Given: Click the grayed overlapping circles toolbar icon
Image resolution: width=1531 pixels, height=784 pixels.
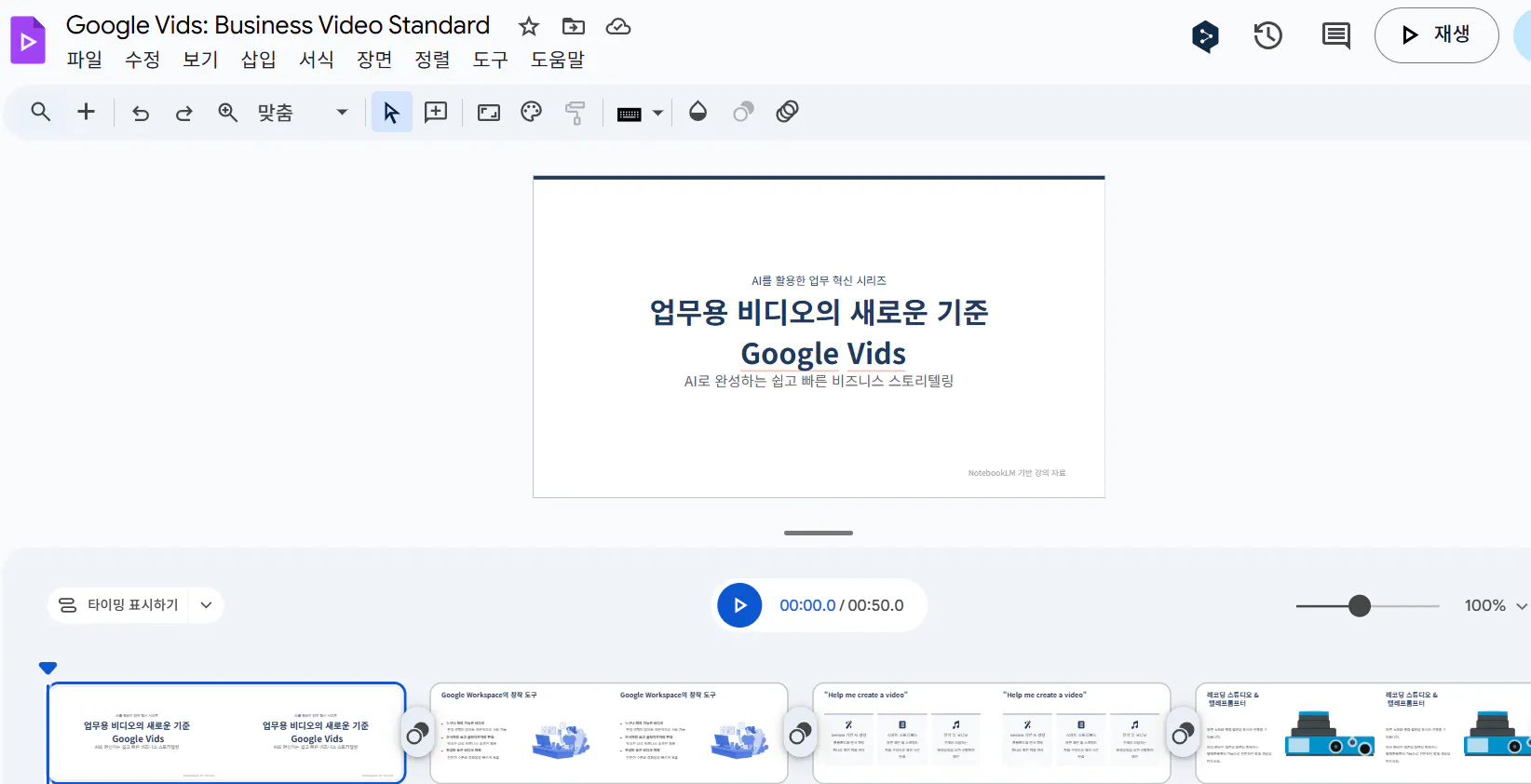Looking at the screenshot, I should coord(743,113).
